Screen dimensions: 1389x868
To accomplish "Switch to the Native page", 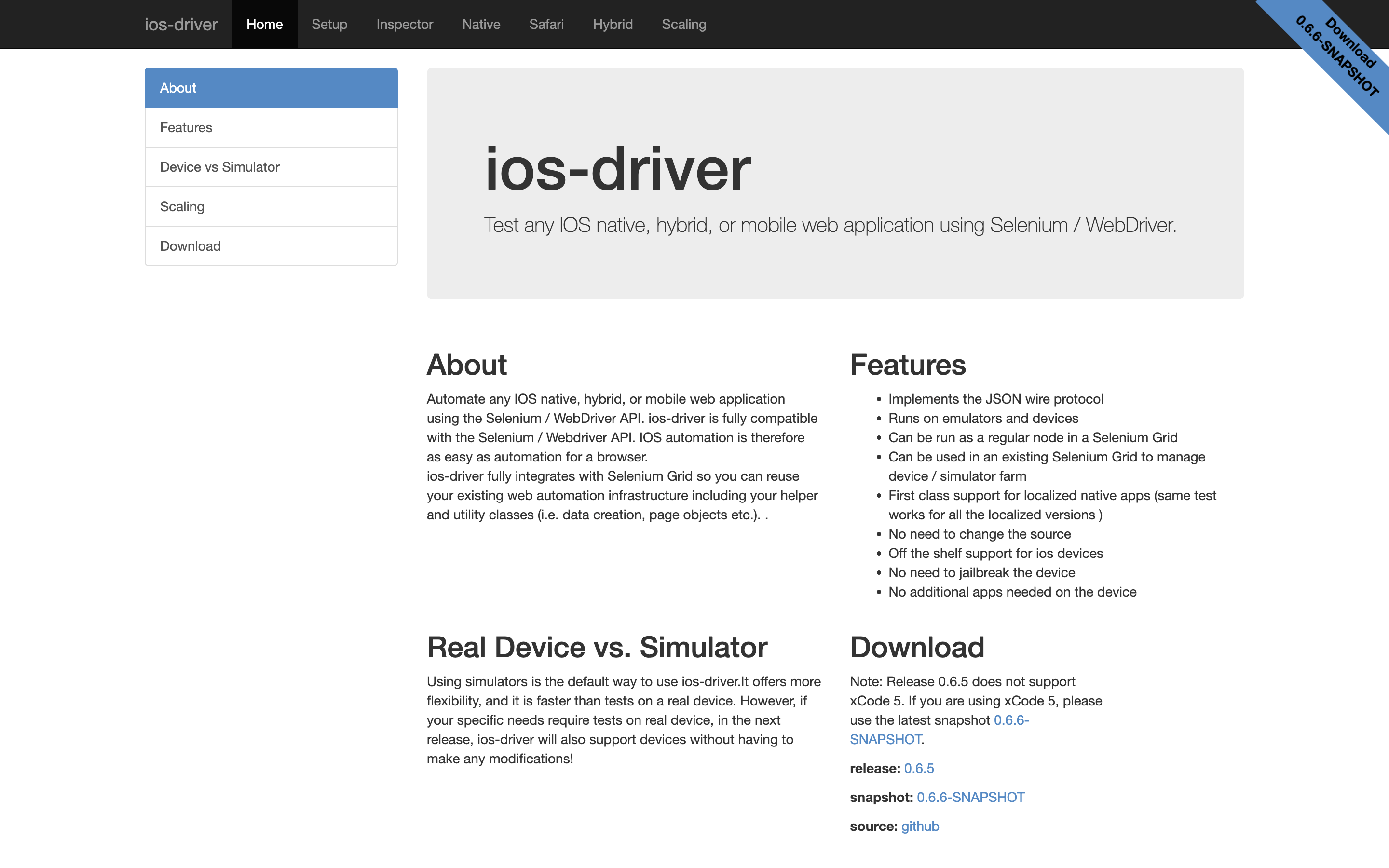I will point(481,24).
